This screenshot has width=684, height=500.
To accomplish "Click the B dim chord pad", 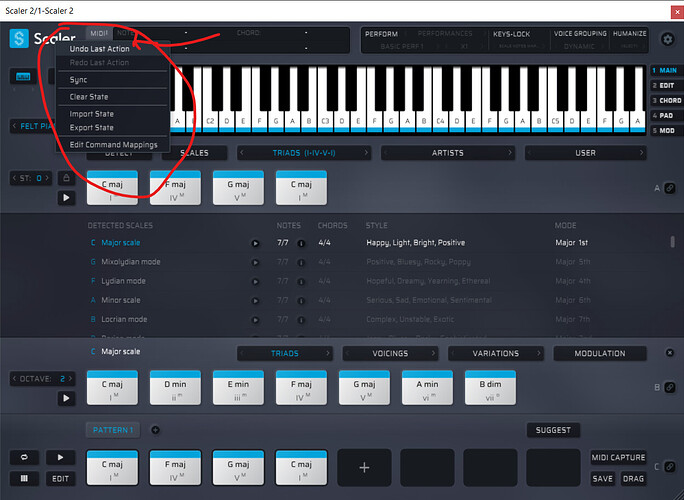I will (x=490, y=388).
